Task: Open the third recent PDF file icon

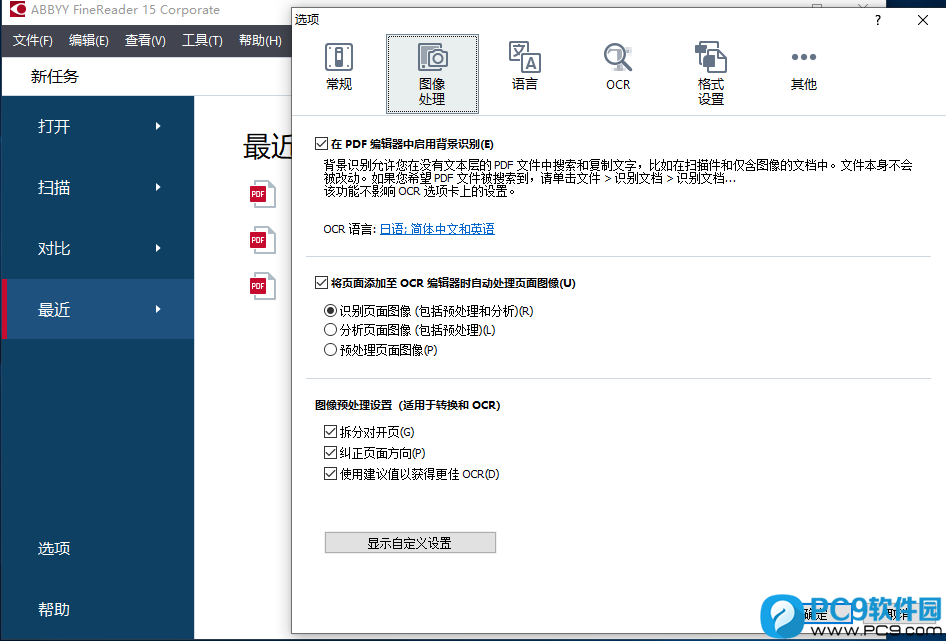Action: [262, 286]
